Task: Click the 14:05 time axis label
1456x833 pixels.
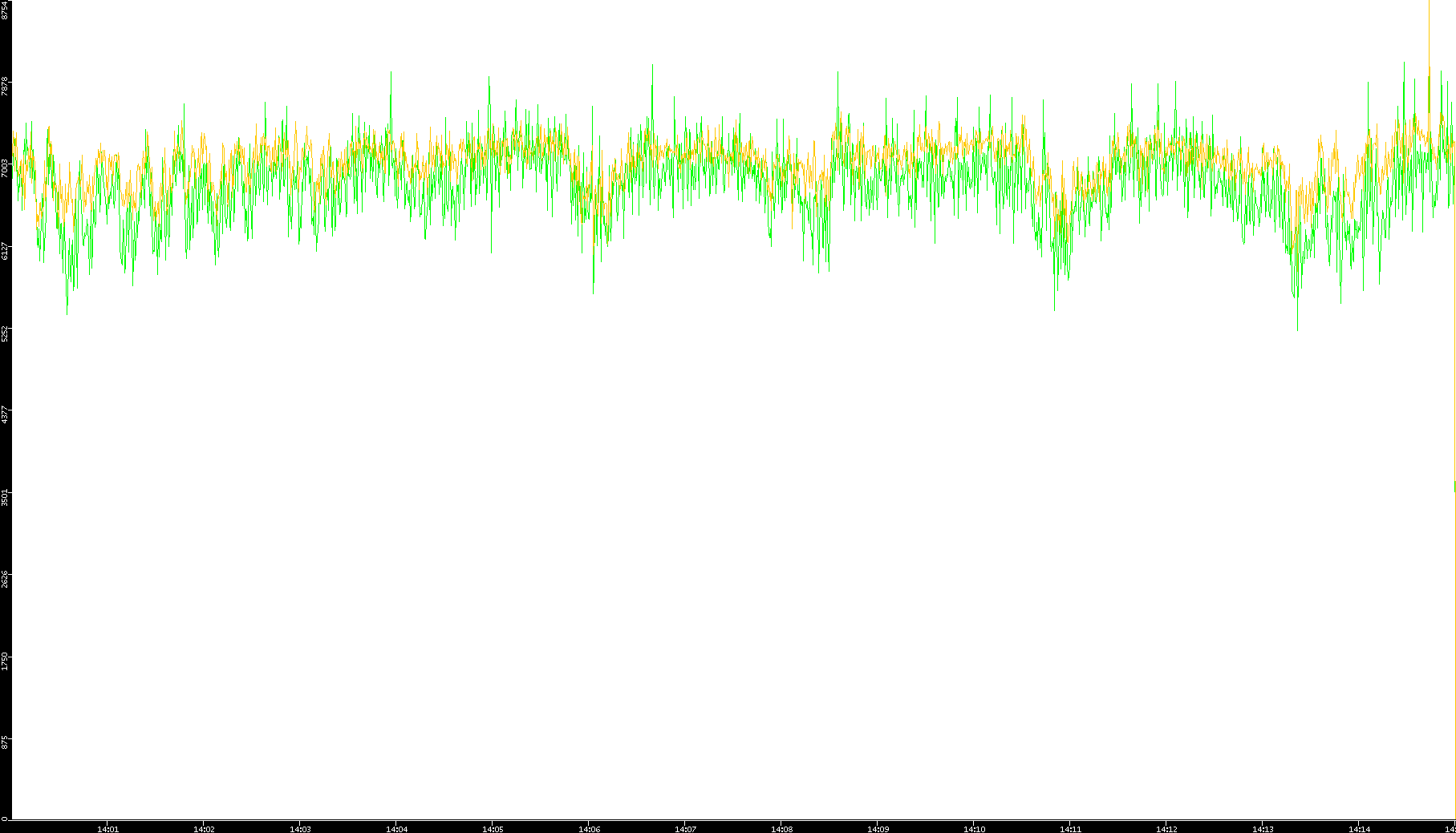Action: click(493, 829)
